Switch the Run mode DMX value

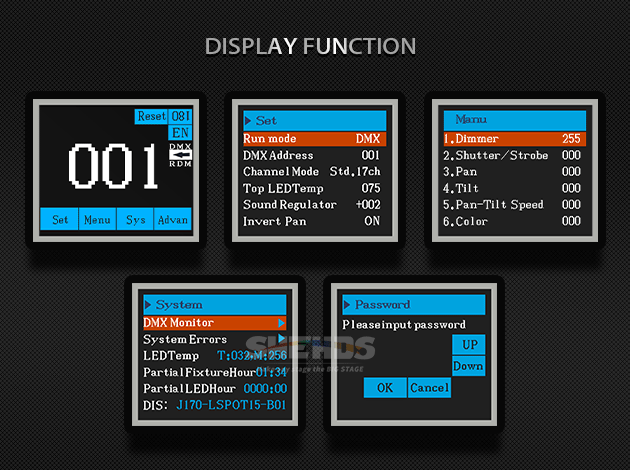(367, 139)
